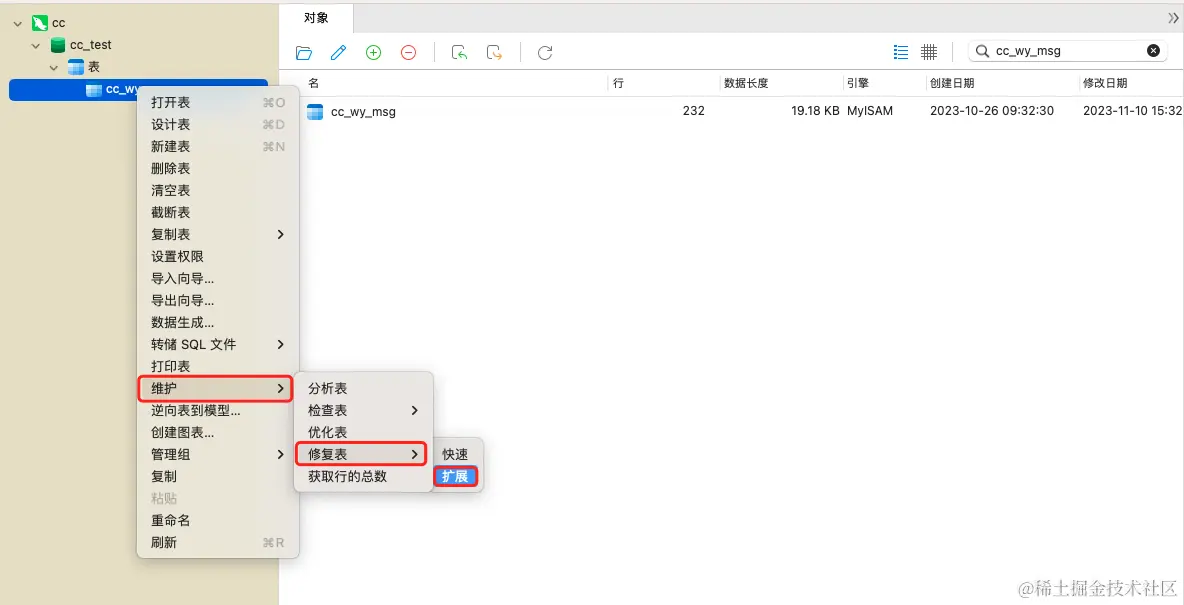Screen dimensions: 1184x605
Task: Open the 复制表 submenu
Action: tap(218, 234)
